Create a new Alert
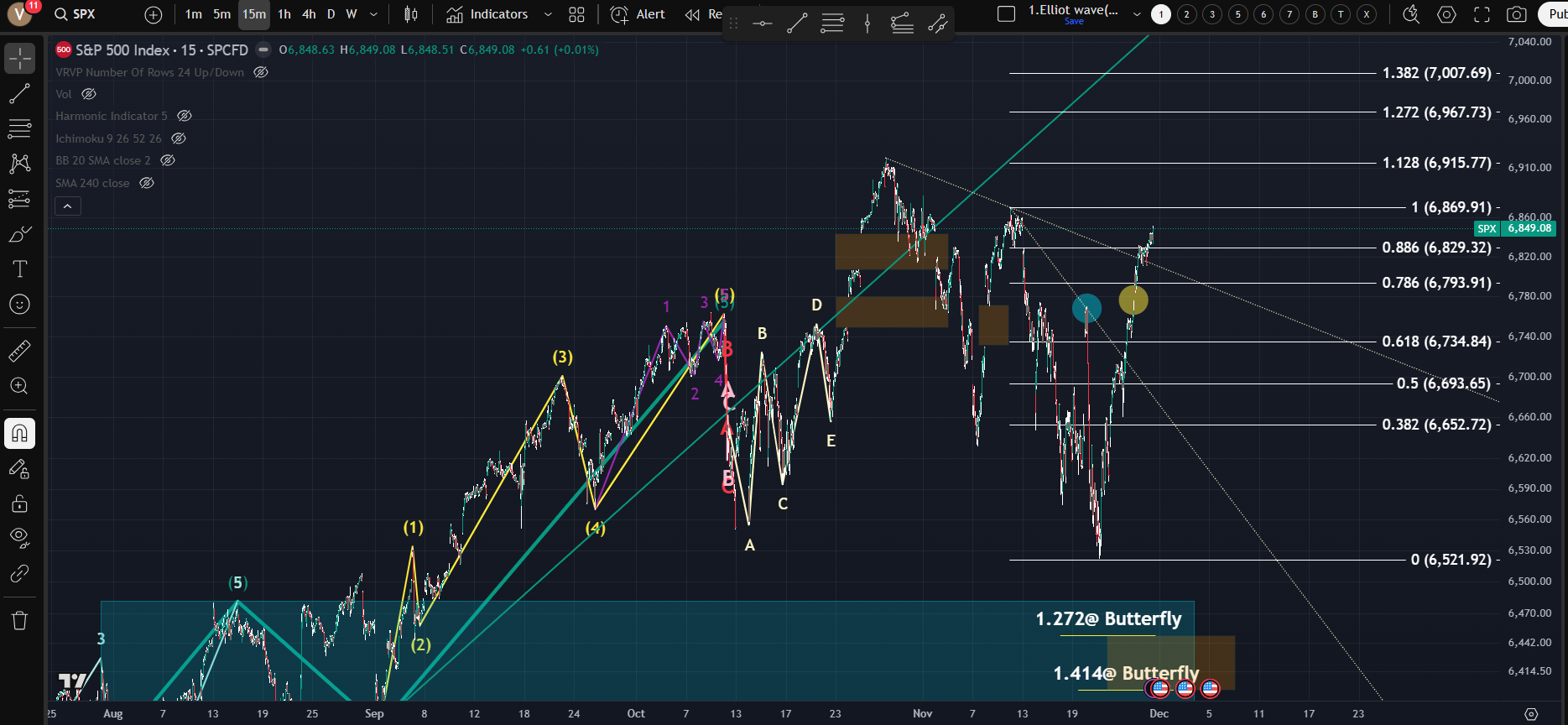 tap(638, 14)
